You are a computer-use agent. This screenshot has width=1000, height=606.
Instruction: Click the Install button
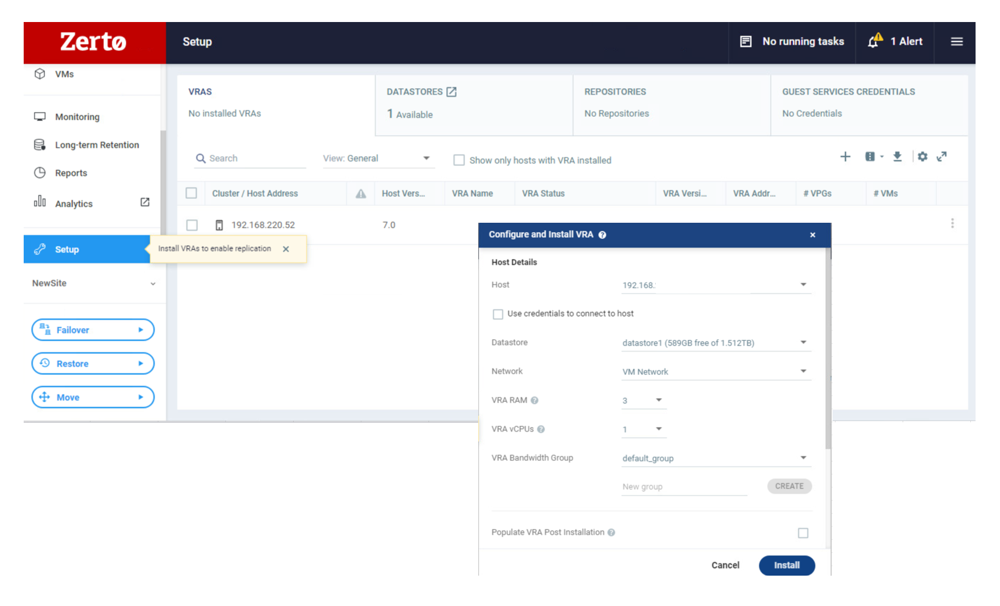click(787, 566)
